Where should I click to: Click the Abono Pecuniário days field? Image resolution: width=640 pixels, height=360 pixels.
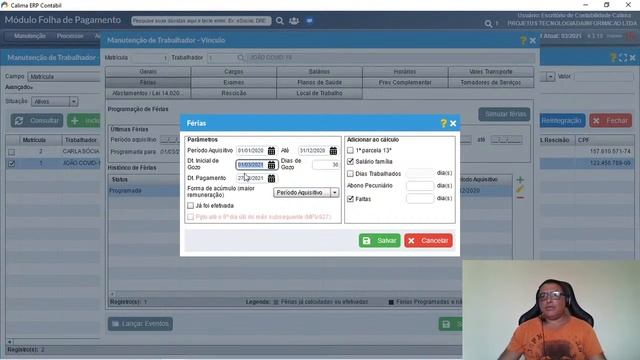tap(420, 186)
